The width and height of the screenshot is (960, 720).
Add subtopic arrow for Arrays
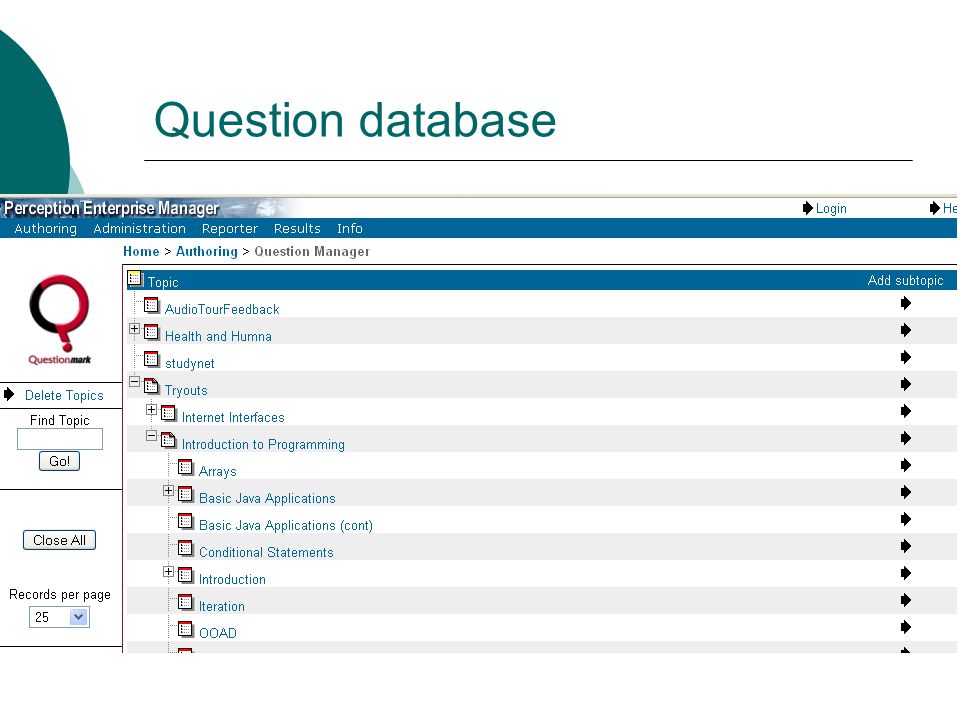[x=906, y=465]
